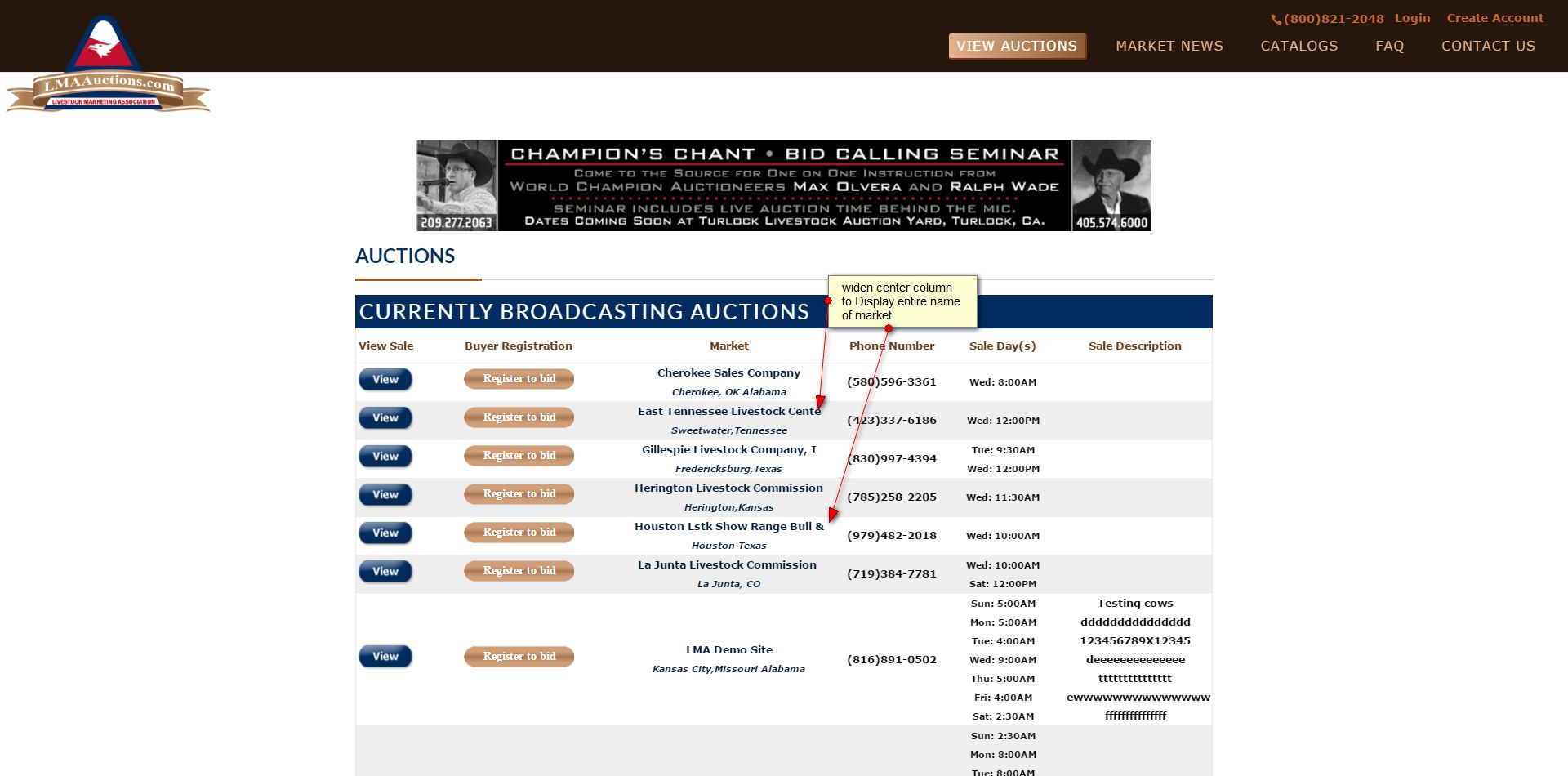Register to bid at LMA Demo Site
Viewport: 1568px width, 776px height.
pos(519,657)
